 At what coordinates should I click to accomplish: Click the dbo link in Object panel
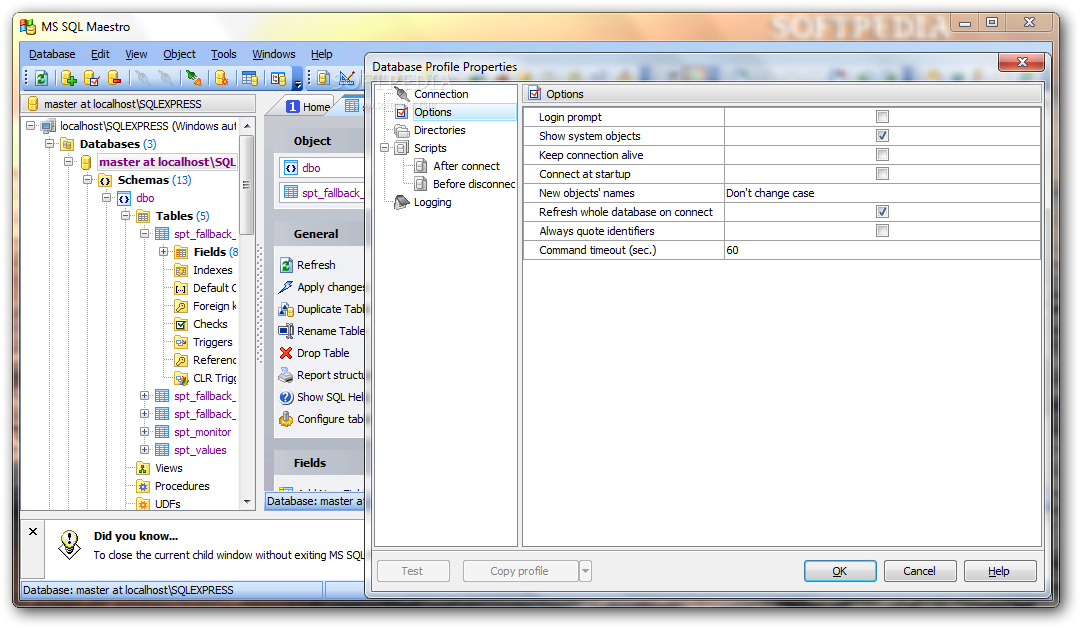(x=311, y=168)
